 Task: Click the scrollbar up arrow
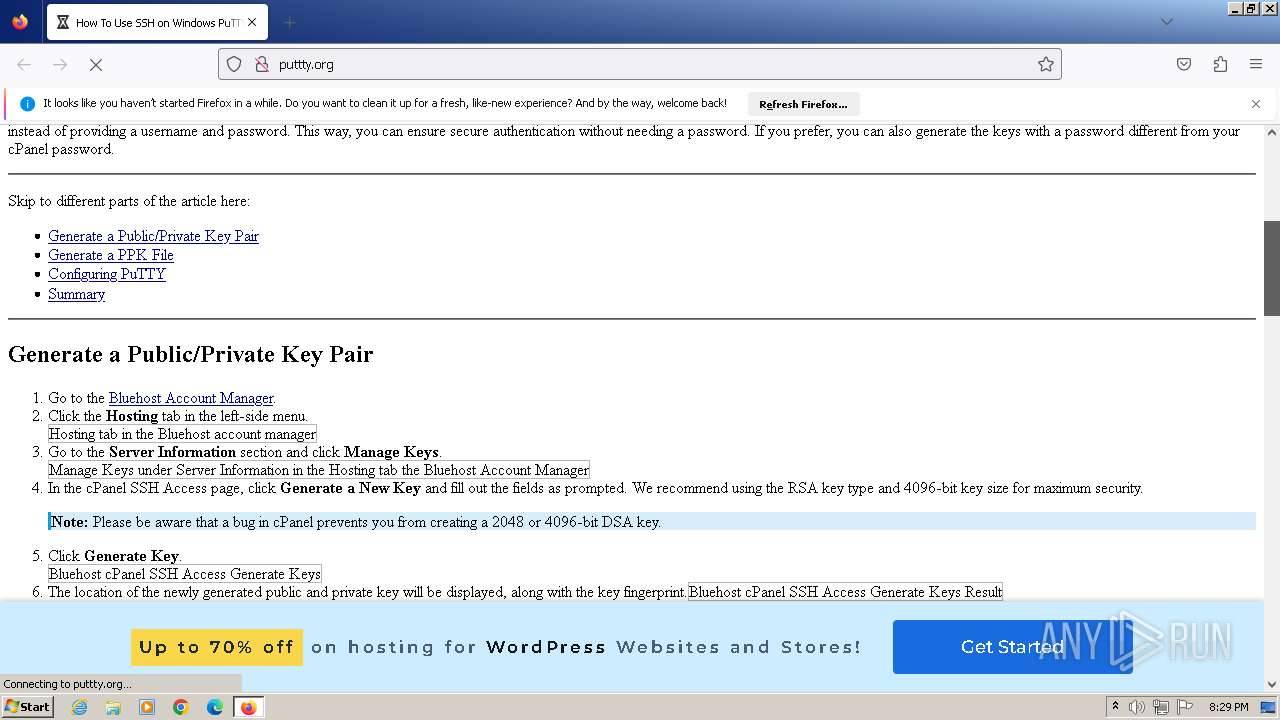pos(1272,131)
